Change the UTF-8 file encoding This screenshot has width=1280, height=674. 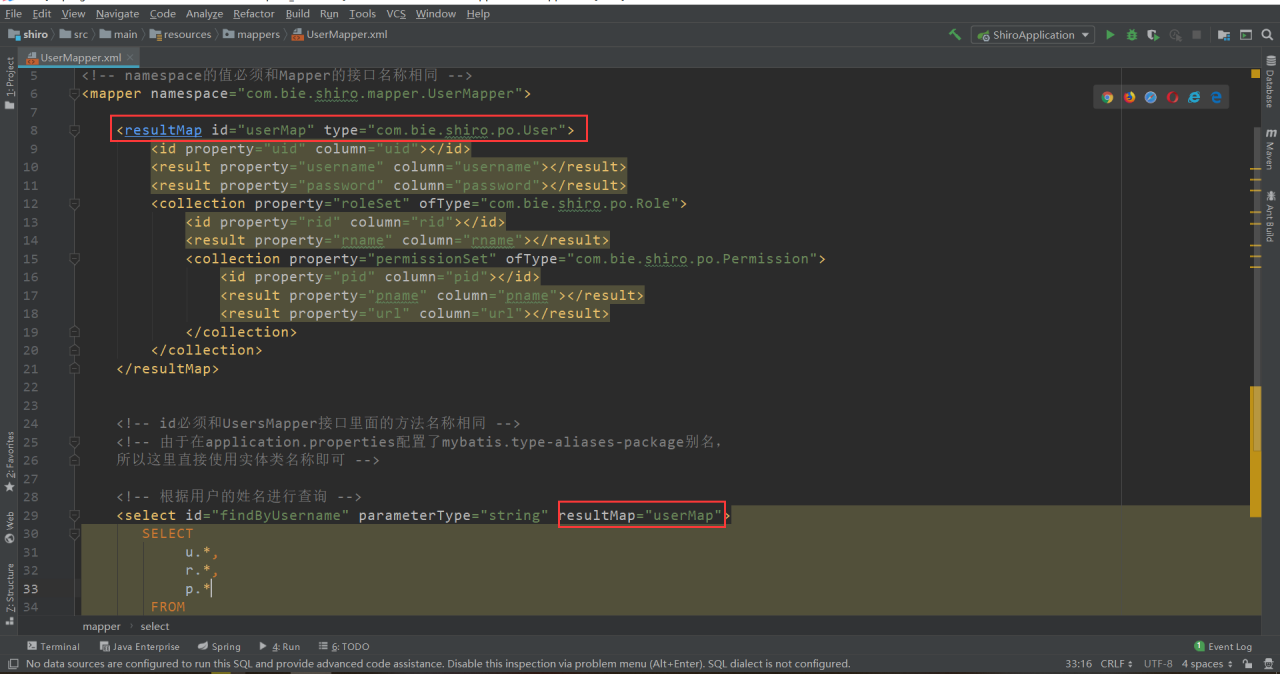click(x=1158, y=664)
